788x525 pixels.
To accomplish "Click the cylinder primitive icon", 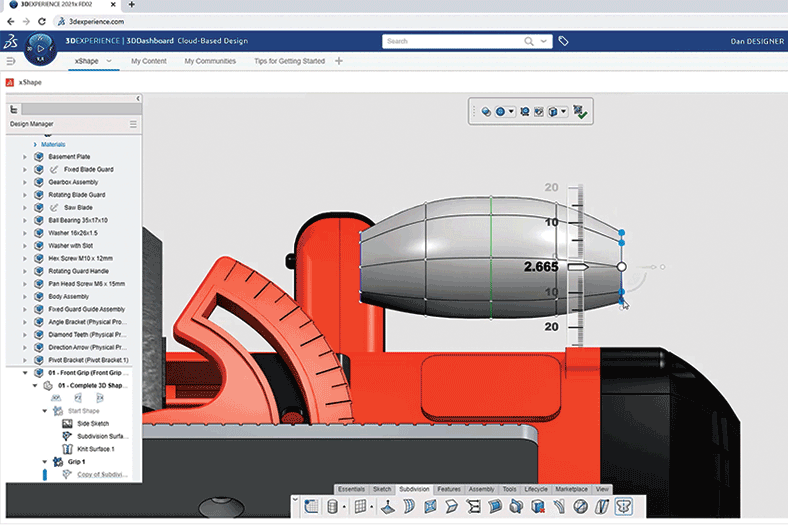I will tap(332, 506).
